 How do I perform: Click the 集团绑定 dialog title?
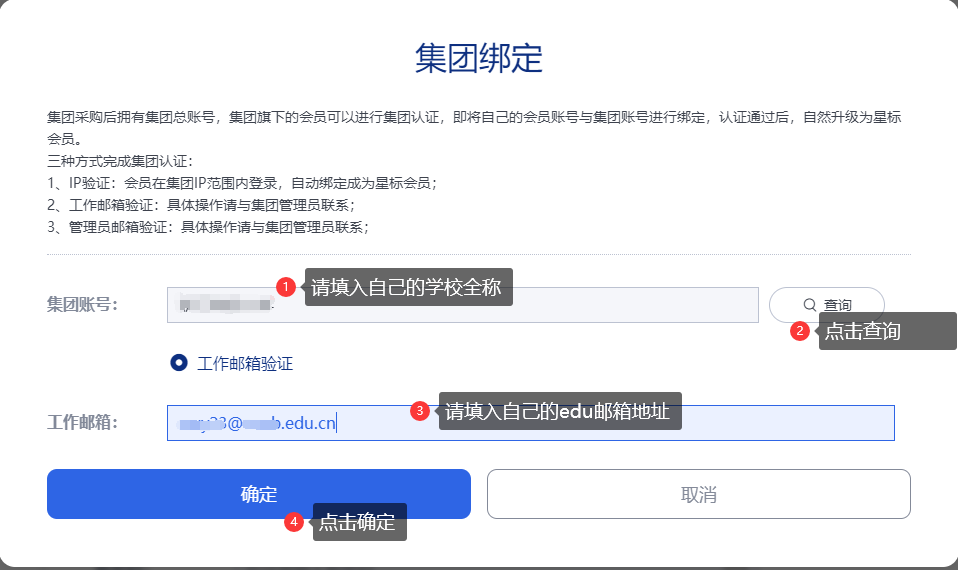pyautogui.click(x=479, y=59)
